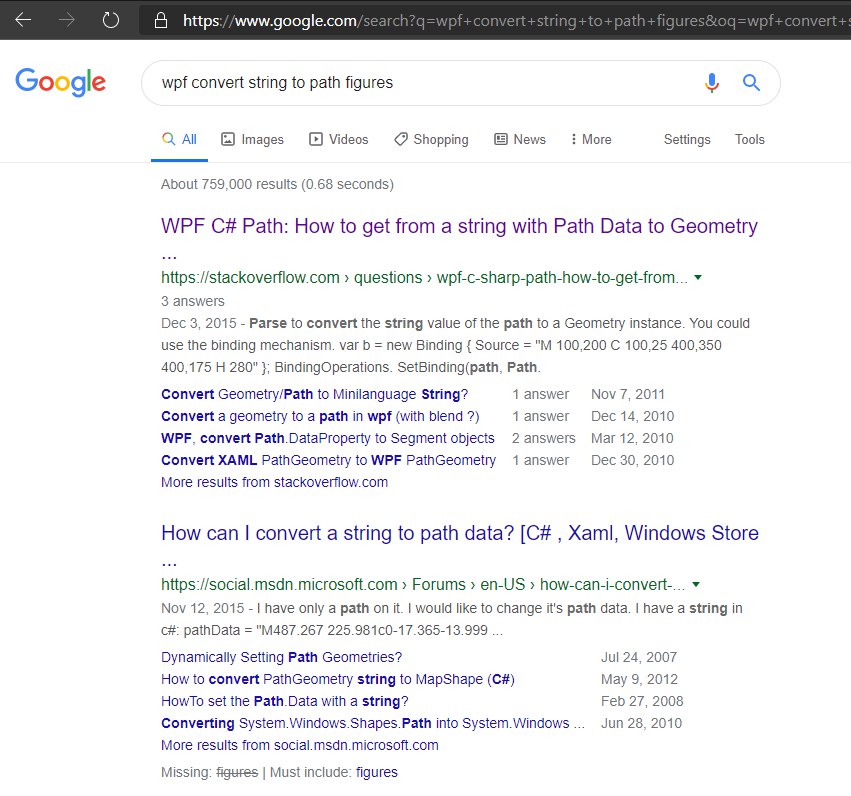Reload the page with the refresh icon
The image size is (851, 796).
tap(111, 20)
